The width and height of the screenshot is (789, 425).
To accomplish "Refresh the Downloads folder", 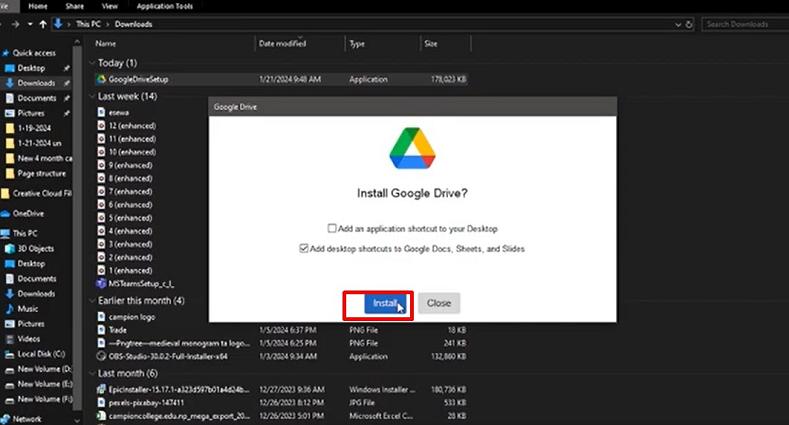I will 689,24.
